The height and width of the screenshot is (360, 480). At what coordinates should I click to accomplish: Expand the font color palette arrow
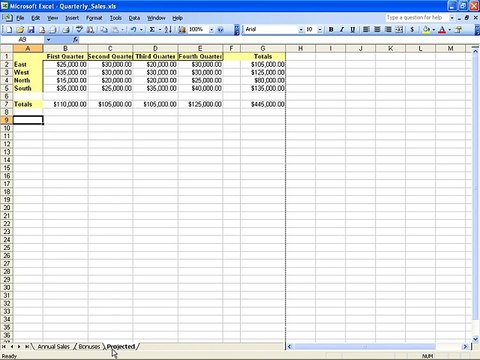(x=450, y=30)
